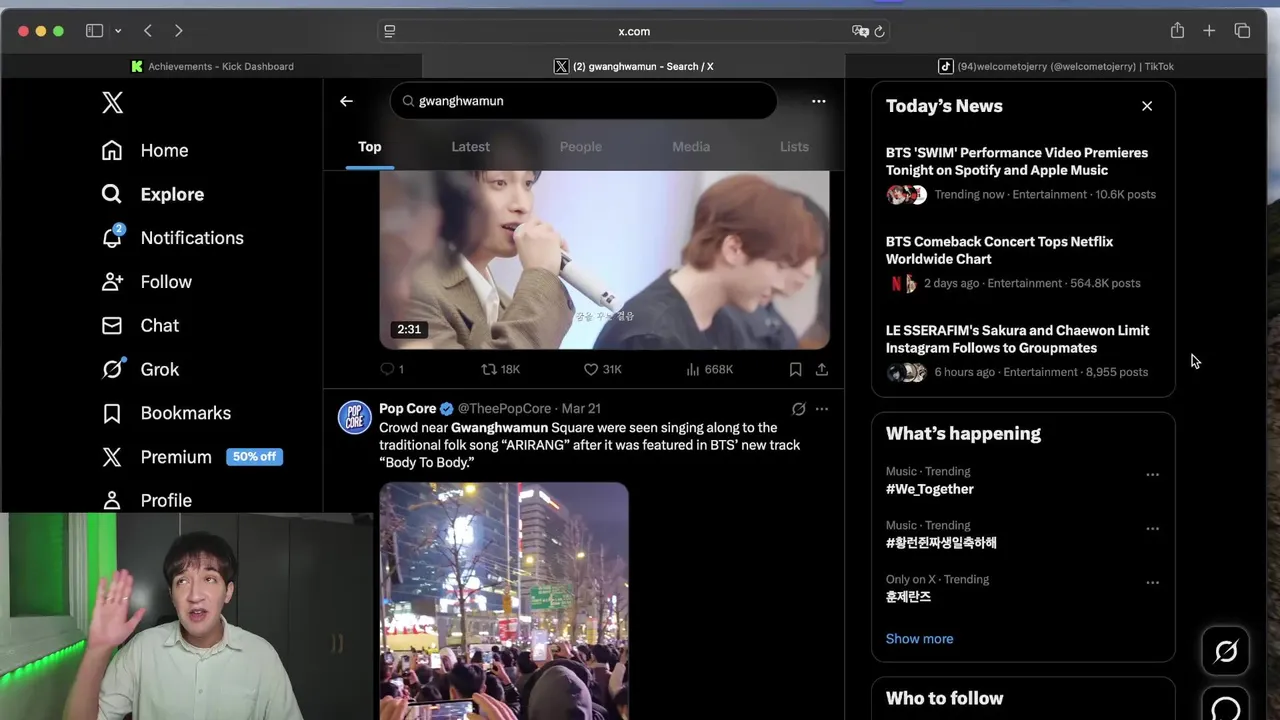1280x720 pixels.
Task: Repost the video post with 18K reposts
Action: pyautogui.click(x=500, y=369)
